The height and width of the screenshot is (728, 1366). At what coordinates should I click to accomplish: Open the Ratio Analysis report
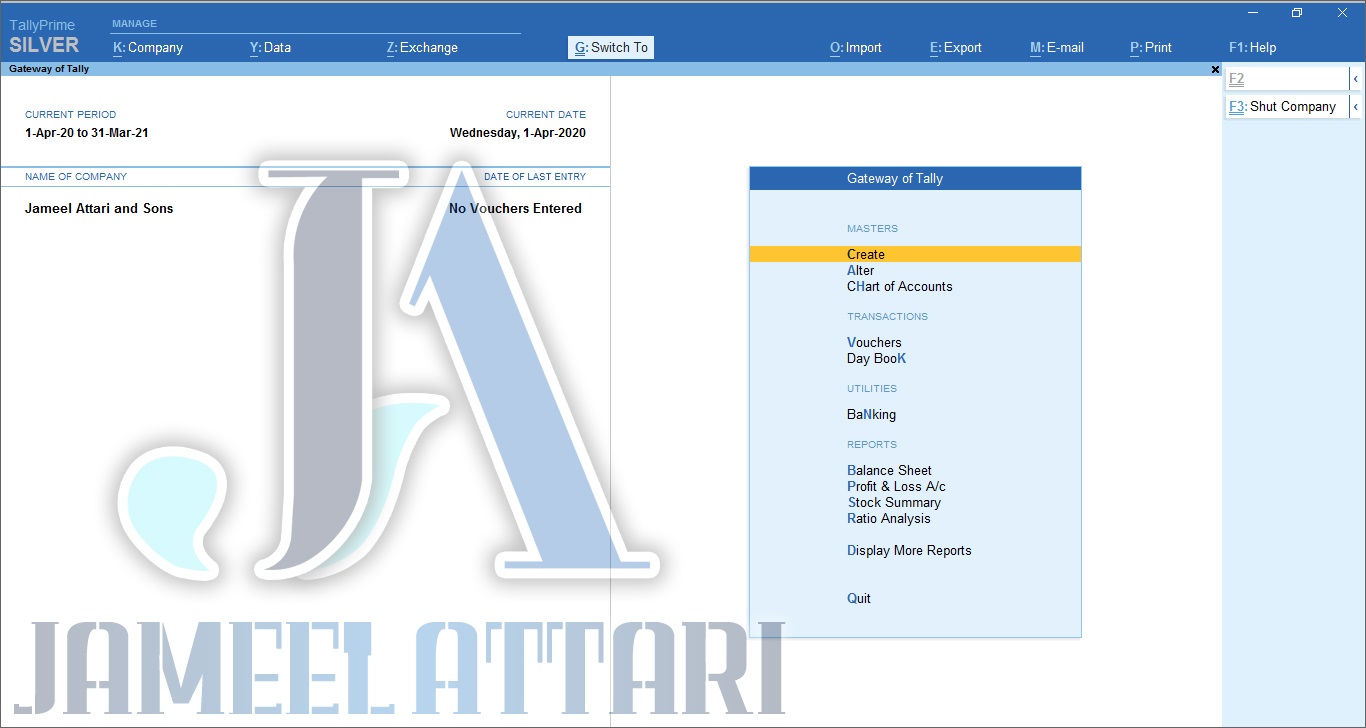tap(888, 518)
